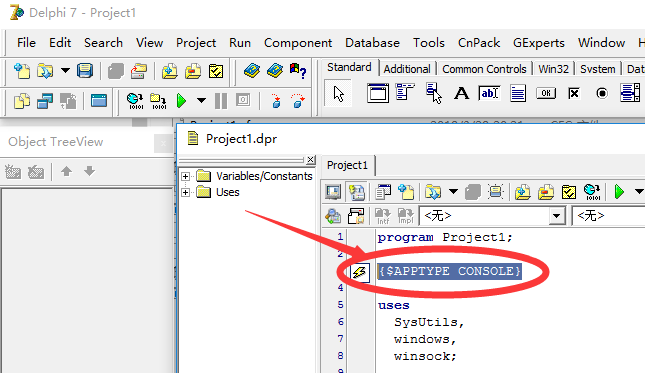Screen dimensions: 645x373
Task: Expand the Uses tree node
Action: tap(185, 192)
